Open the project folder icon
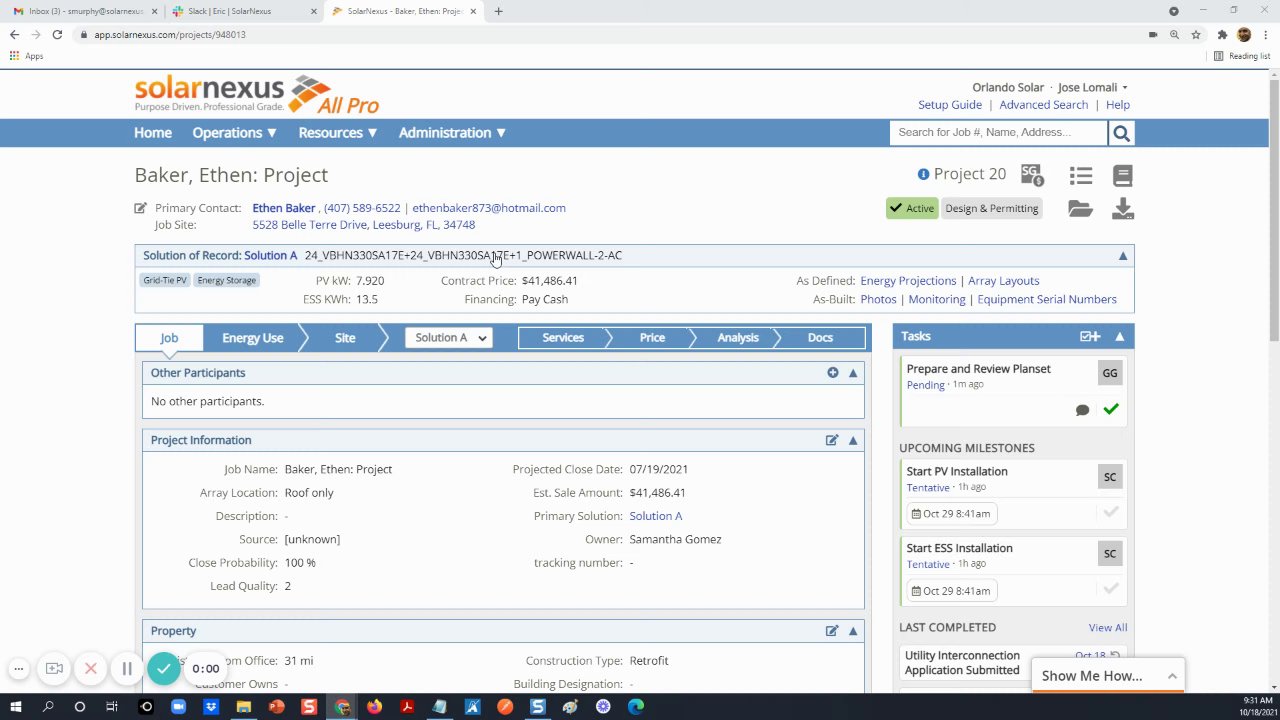Image resolution: width=1280 pixels, height=720 pixels. coord(1080,209)
